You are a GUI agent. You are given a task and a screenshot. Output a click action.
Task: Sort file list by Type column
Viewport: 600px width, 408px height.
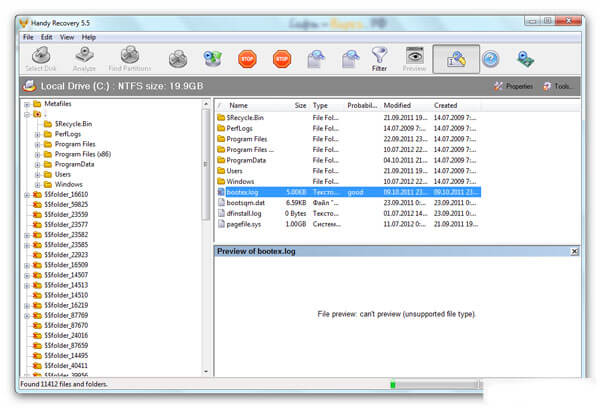320,105
